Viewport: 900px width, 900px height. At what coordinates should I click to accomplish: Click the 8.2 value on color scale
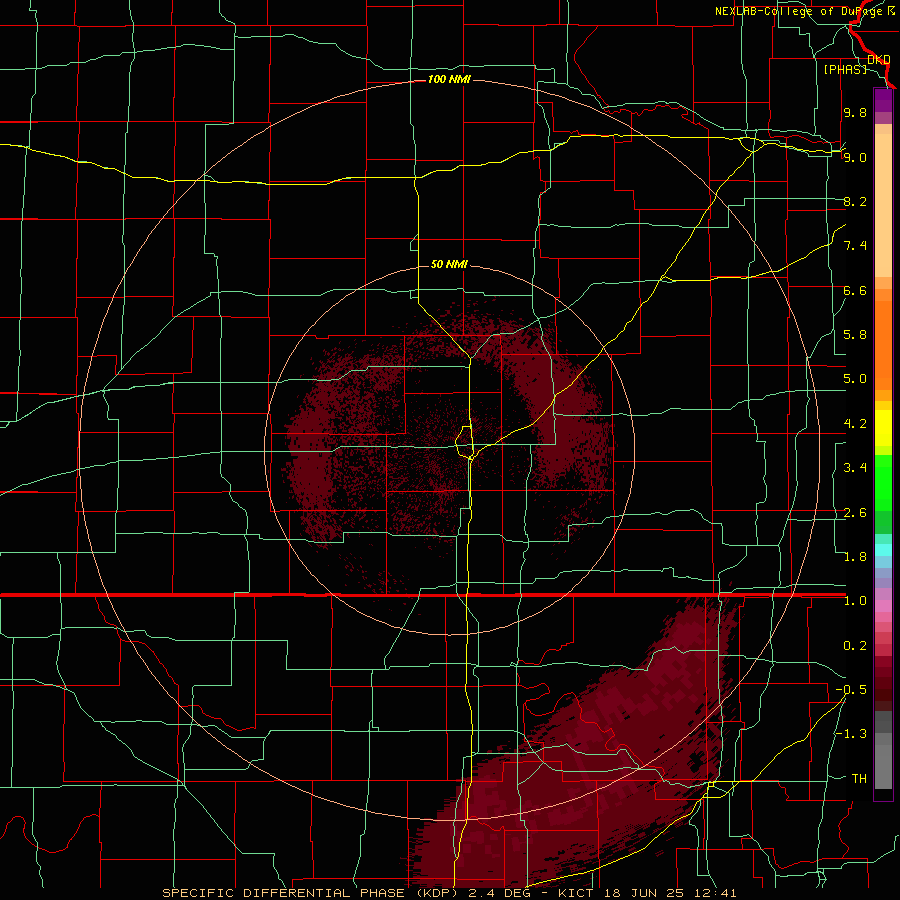855,201
